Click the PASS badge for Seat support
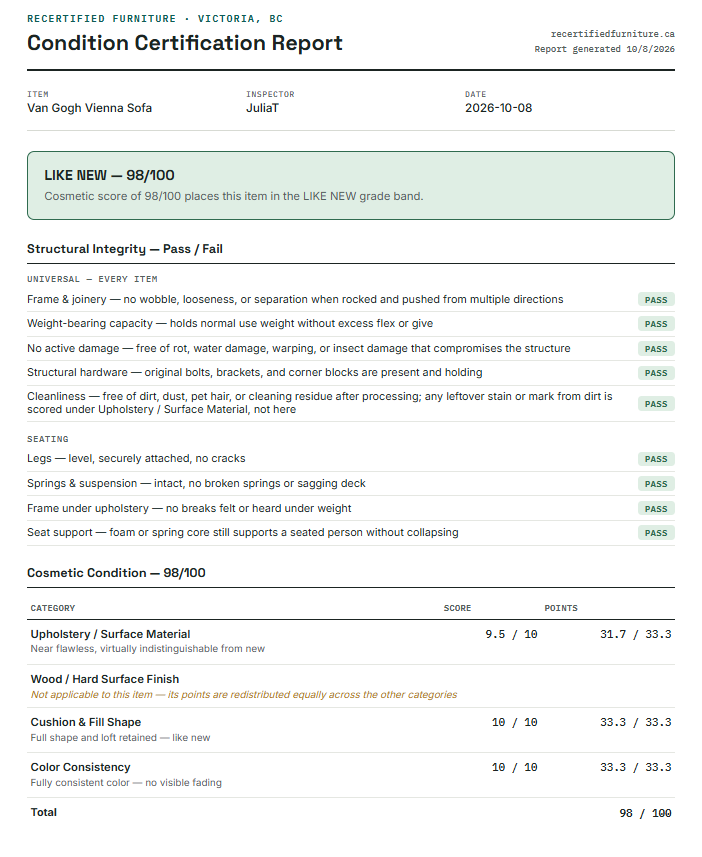The image size is (702, 857). coord(656,533)
